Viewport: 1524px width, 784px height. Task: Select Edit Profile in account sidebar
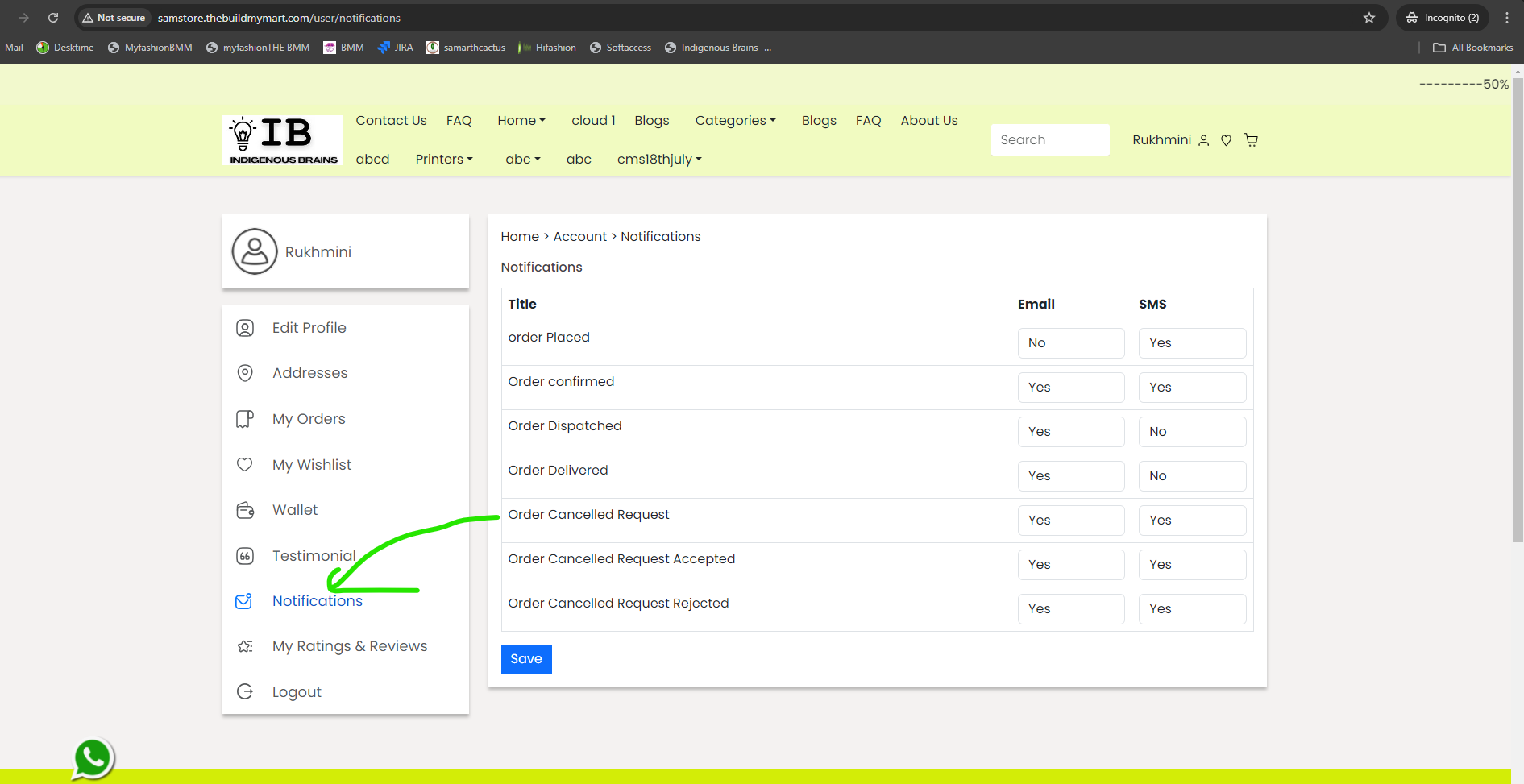pyautogui.click(x=309, y=328)
